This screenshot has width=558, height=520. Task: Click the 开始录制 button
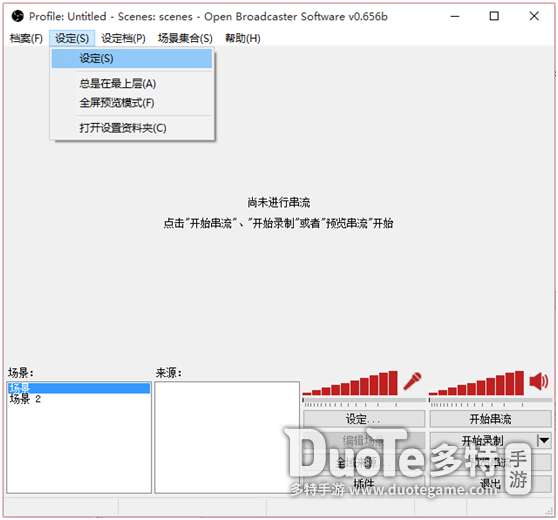[483, 441]
